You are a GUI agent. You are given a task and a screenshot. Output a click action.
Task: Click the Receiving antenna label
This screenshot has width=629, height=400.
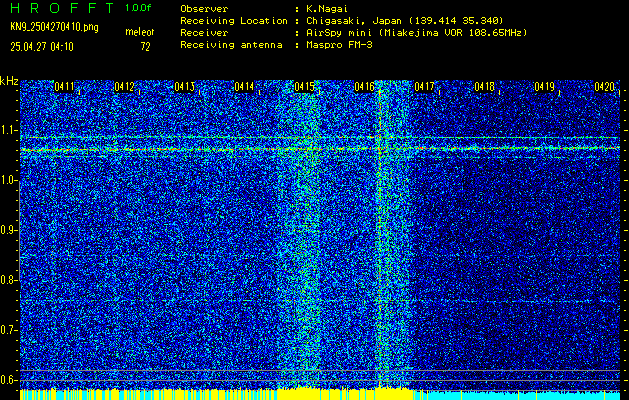[x=231, y=45]
